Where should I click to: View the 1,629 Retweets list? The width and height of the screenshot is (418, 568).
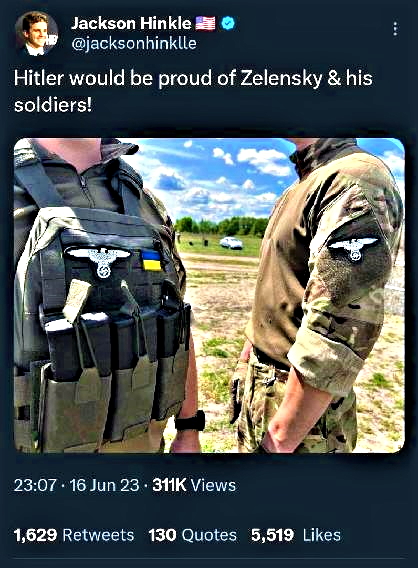pos(74,535)
